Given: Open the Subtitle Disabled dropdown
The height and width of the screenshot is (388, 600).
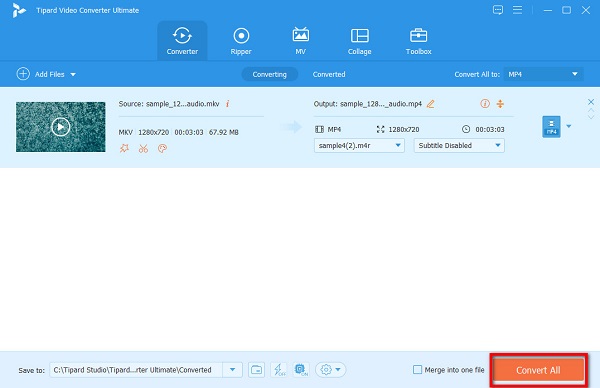Looking at the screenshot, I should 459,145.
